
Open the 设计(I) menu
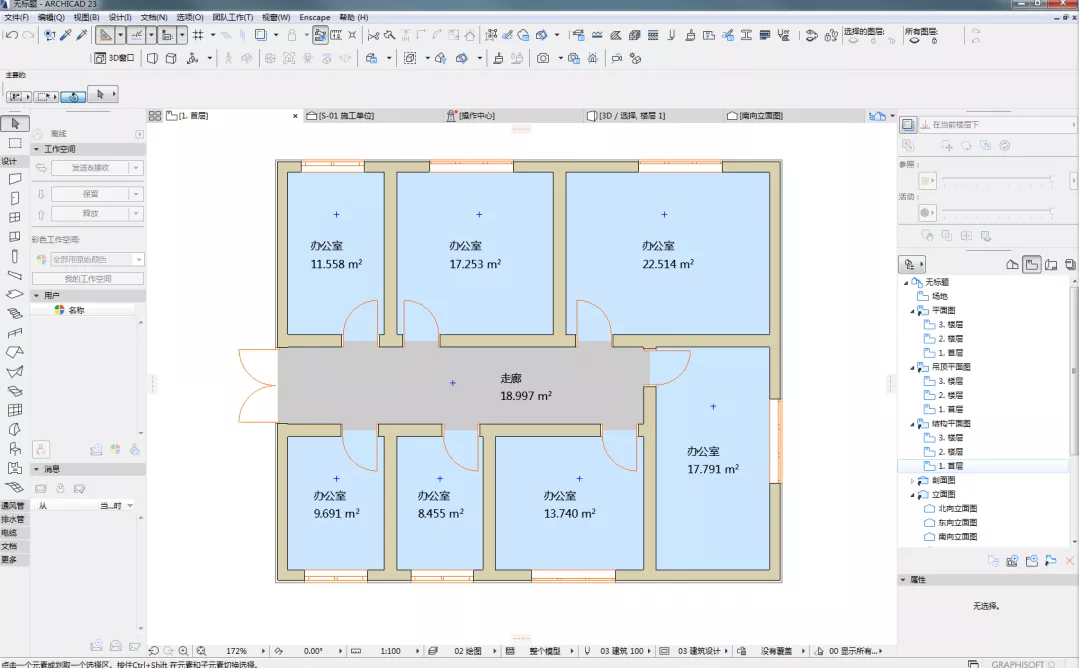120,17
